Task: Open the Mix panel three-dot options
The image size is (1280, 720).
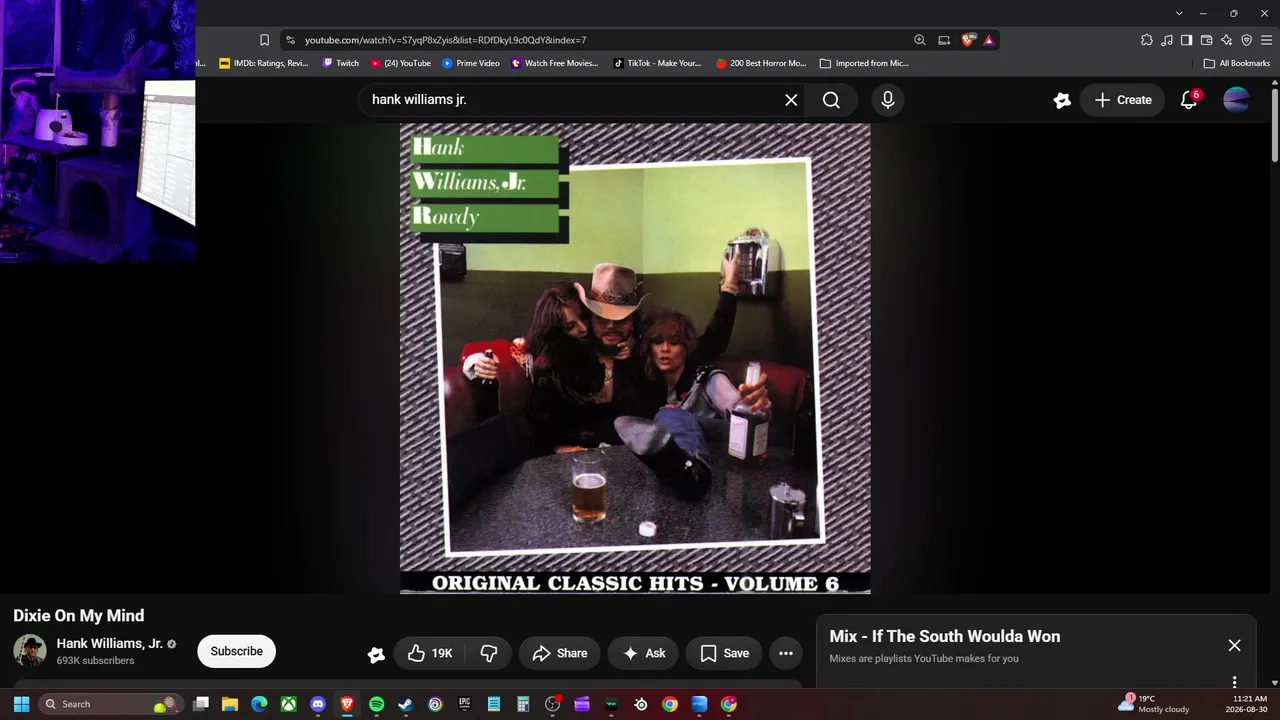Action: tap(1234, 682)
